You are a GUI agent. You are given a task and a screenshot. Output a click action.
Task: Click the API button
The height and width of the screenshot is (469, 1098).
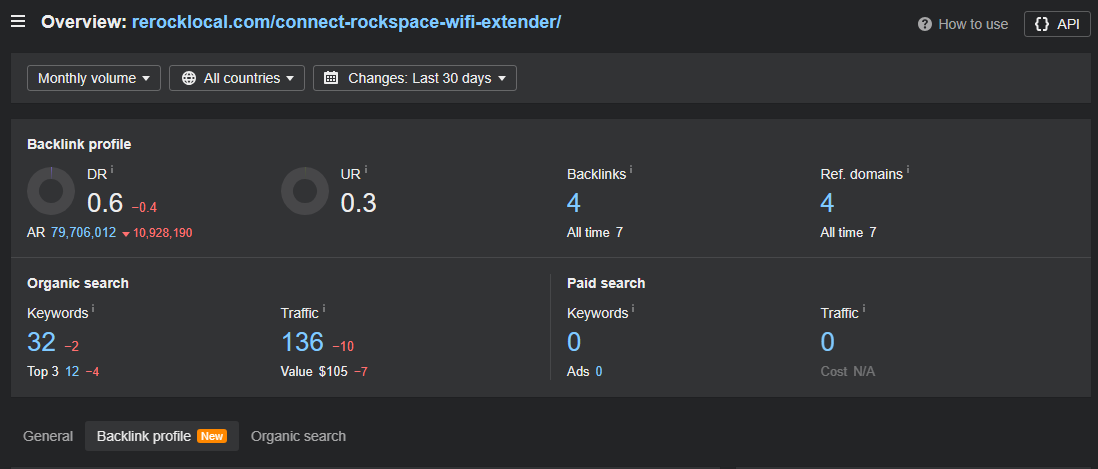(1057, 24)
